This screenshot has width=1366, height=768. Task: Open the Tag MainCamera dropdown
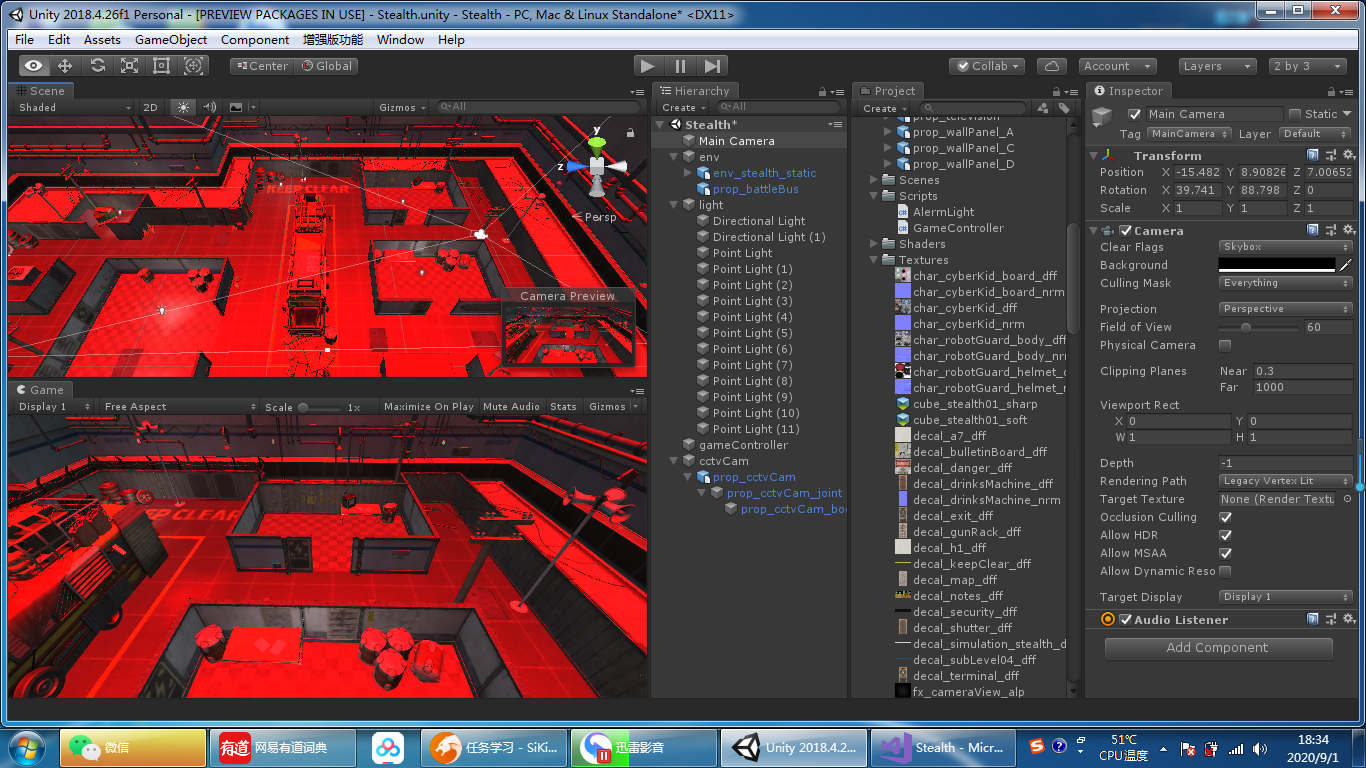1188,134
